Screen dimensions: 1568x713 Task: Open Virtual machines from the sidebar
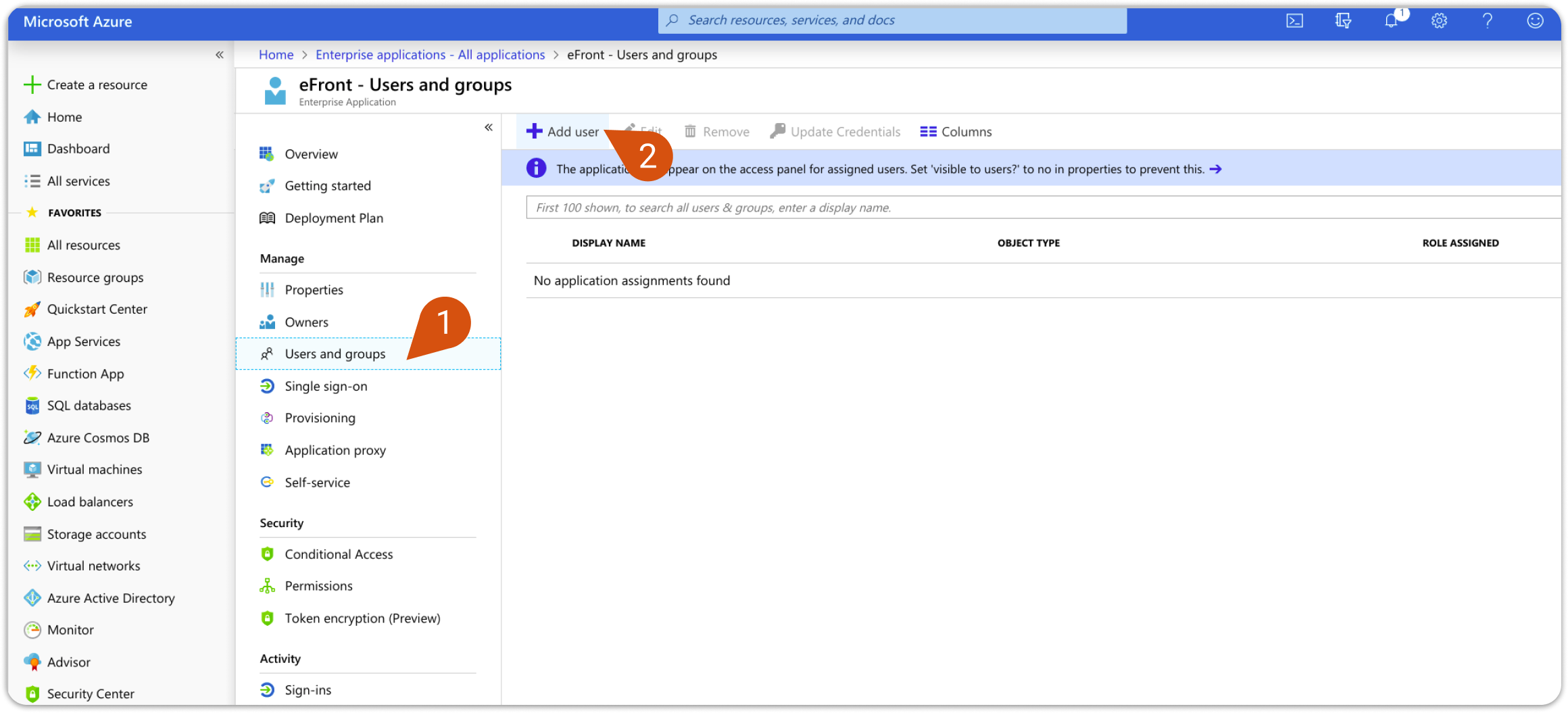click(x=94, y=469)
